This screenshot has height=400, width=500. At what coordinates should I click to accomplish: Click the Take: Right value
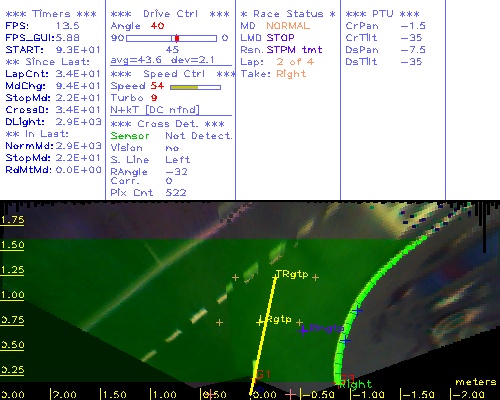tap(291, 74)
